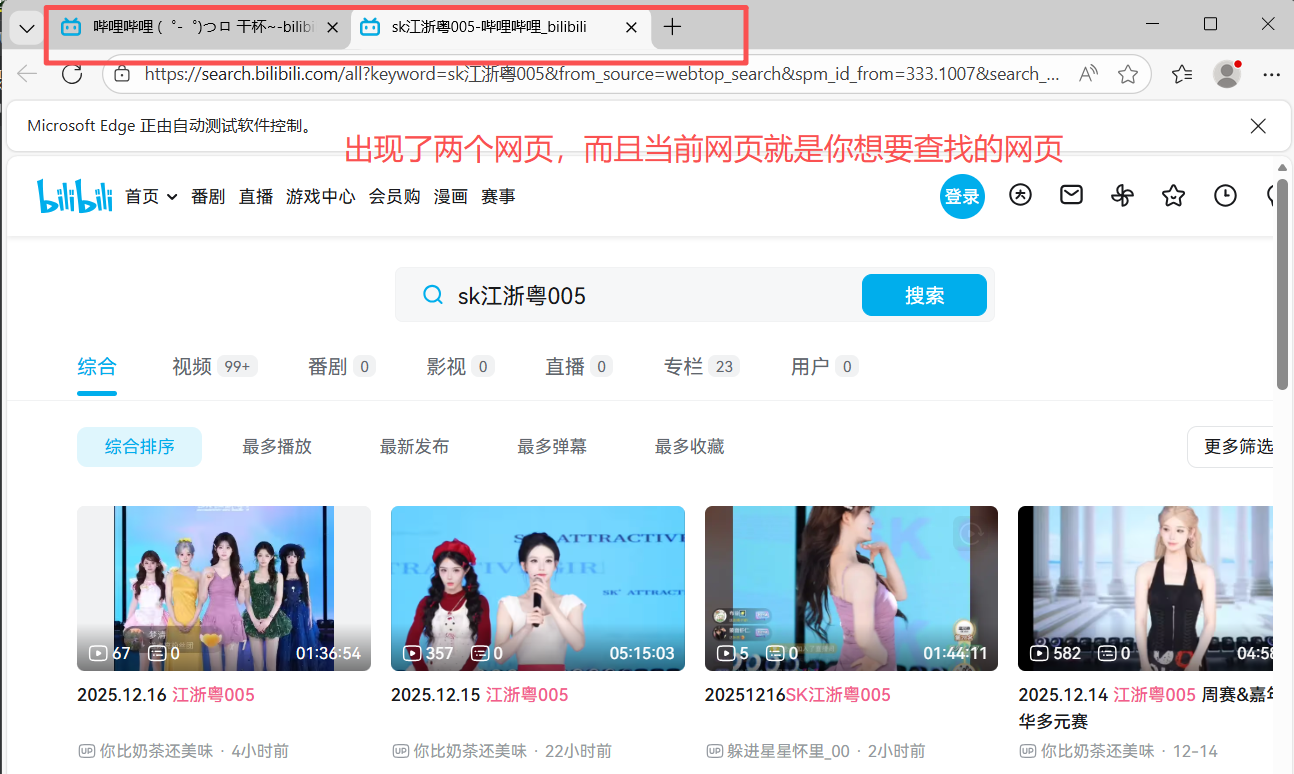This screenshot has height=774, width=1294.
Task: Open the pinwheel 动态 feed icon
Action: click(1123, 196)
